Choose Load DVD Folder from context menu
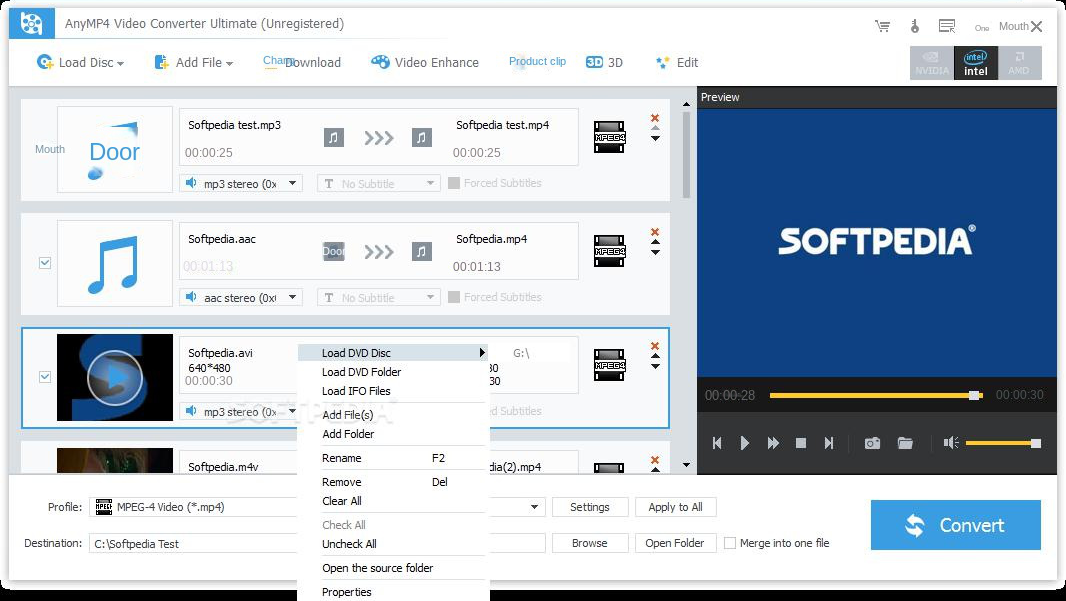 [361, 372]
